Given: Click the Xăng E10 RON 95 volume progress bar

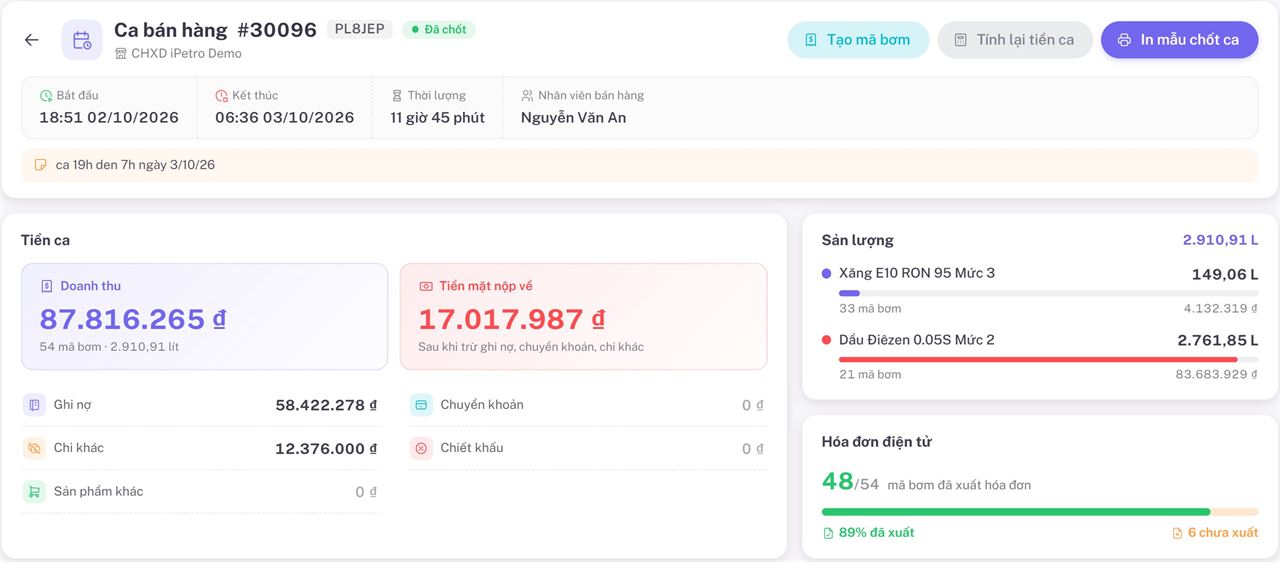Looking at the screenshot, I should click(1048, 293).
